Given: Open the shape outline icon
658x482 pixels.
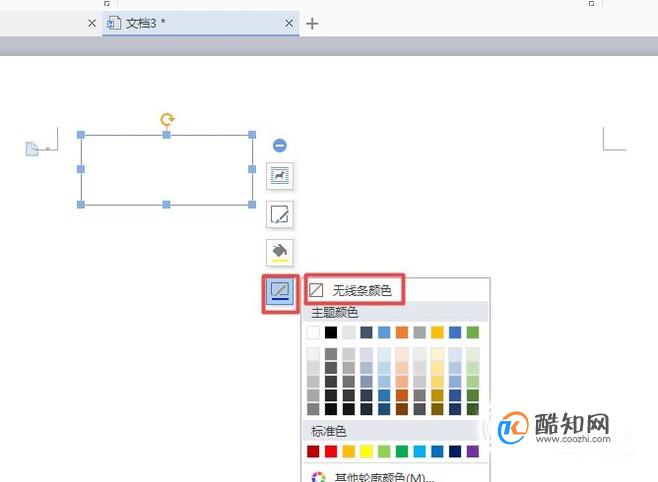Looking at the screenshot, I should pos(280,292).
